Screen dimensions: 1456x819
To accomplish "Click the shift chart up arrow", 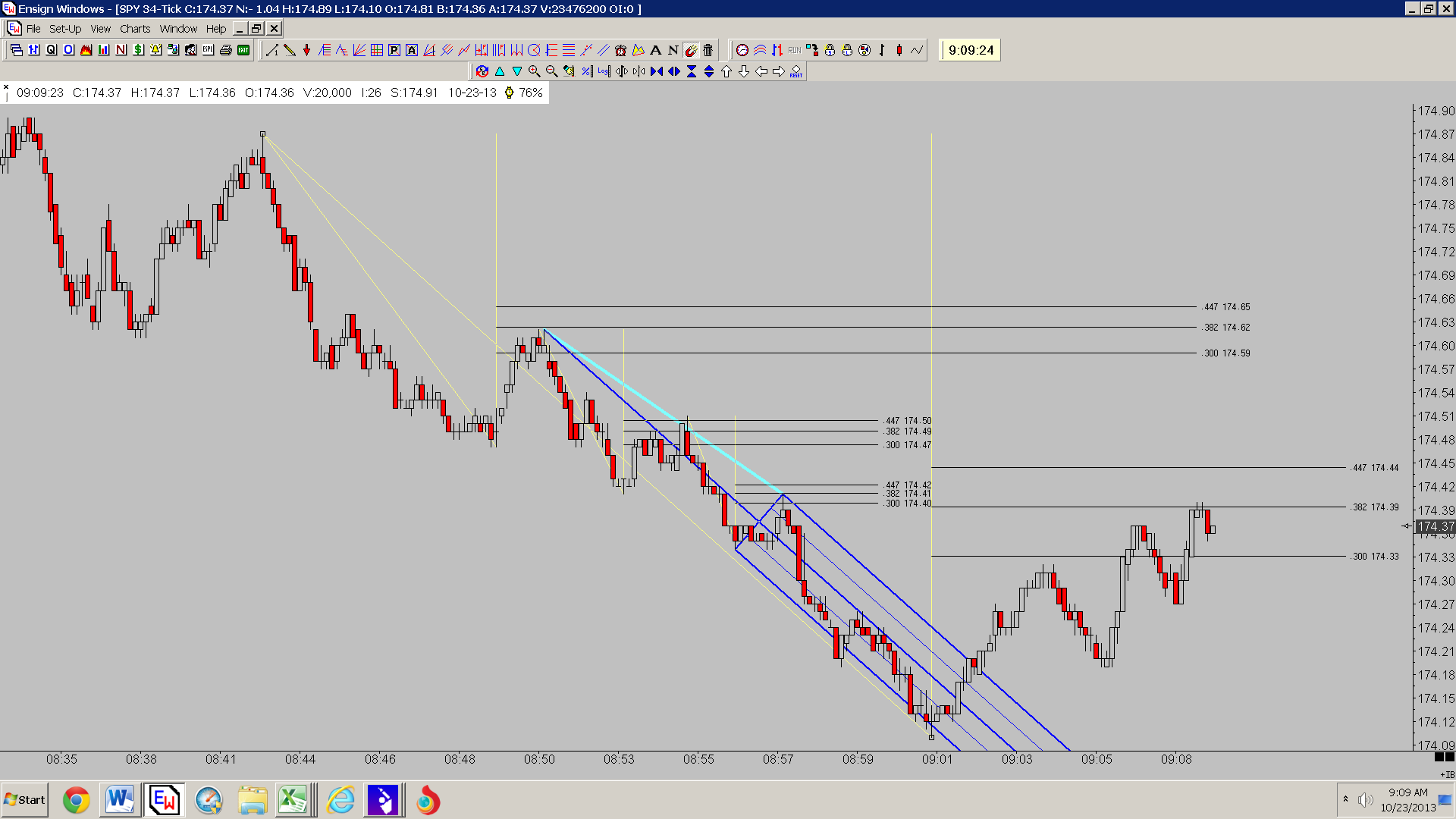I will click(x=726, y=71).
